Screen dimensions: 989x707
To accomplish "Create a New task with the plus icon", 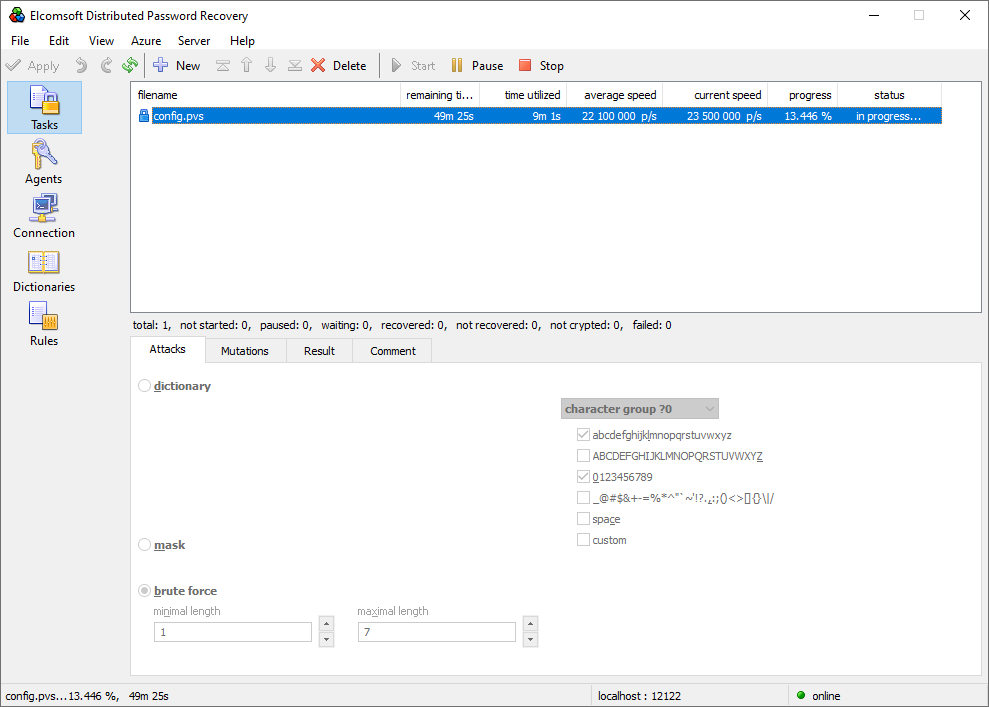I will [178, 65].
